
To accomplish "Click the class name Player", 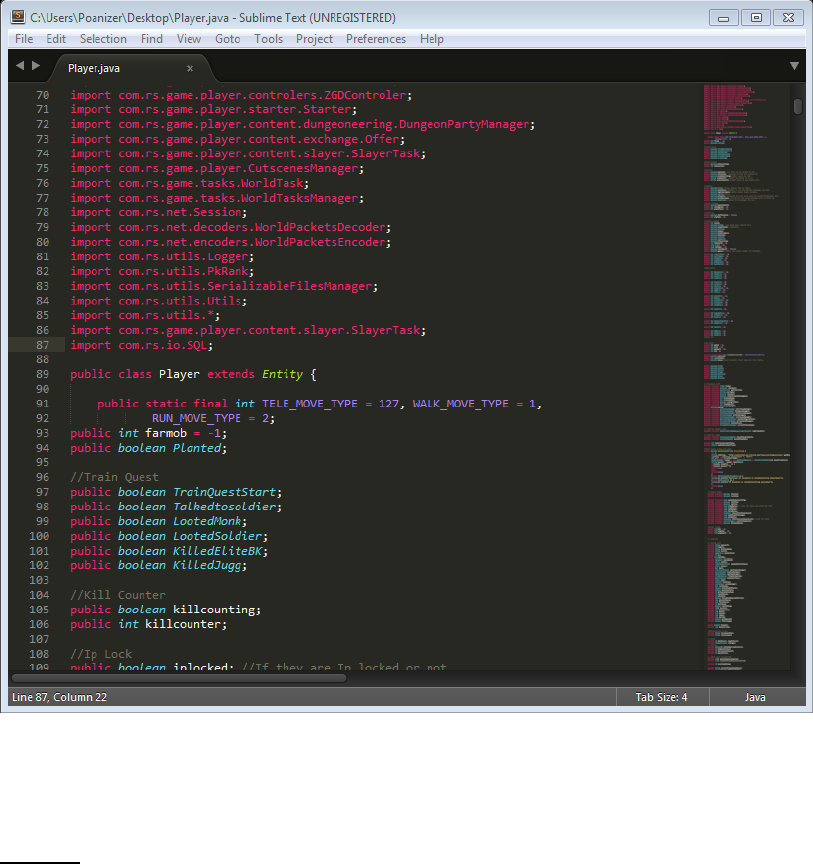I will [179, 374].
